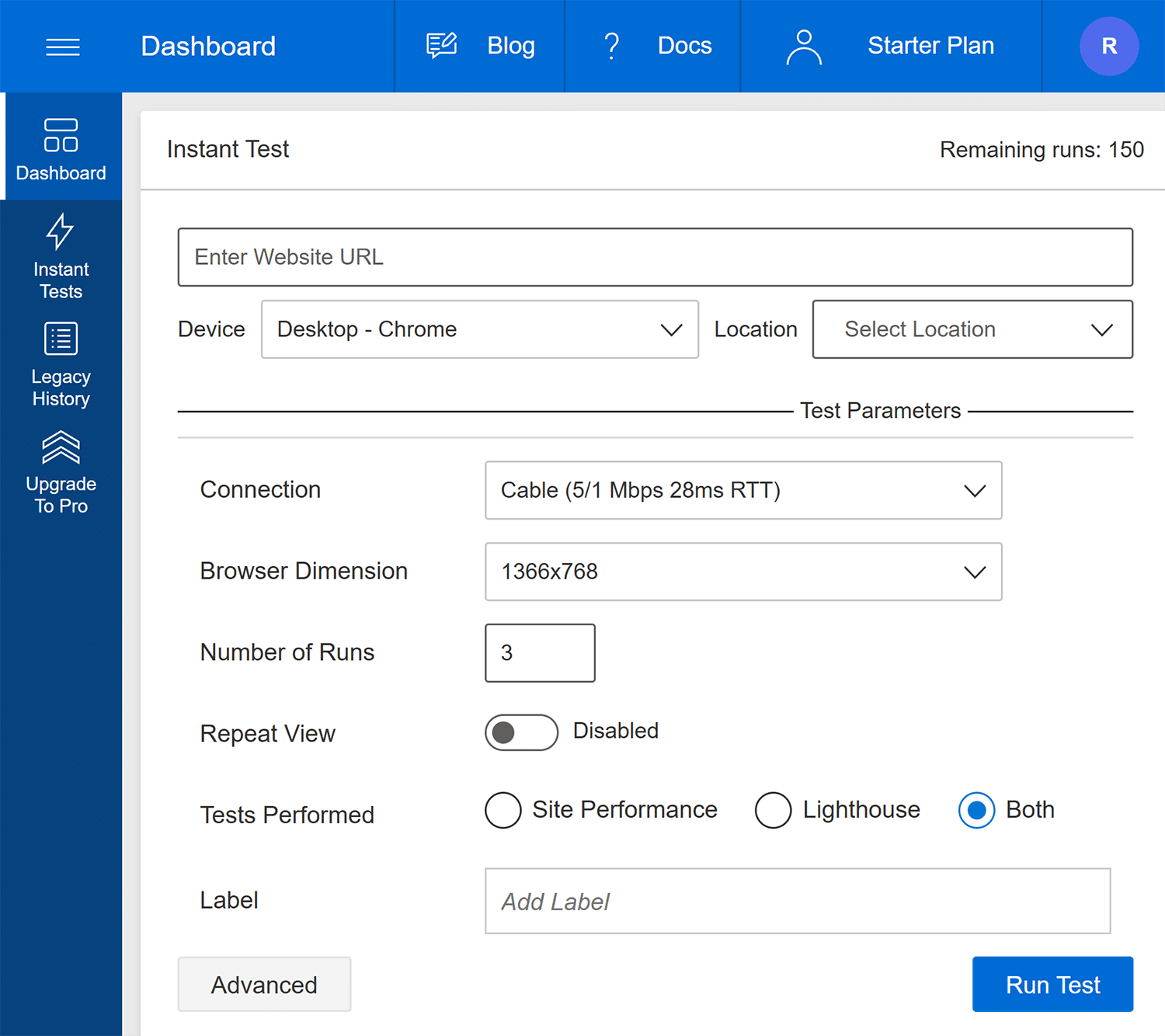Click the Enter Website URL field
The width and height of the screenshot is (1165, 1036).
coord(656,257)
